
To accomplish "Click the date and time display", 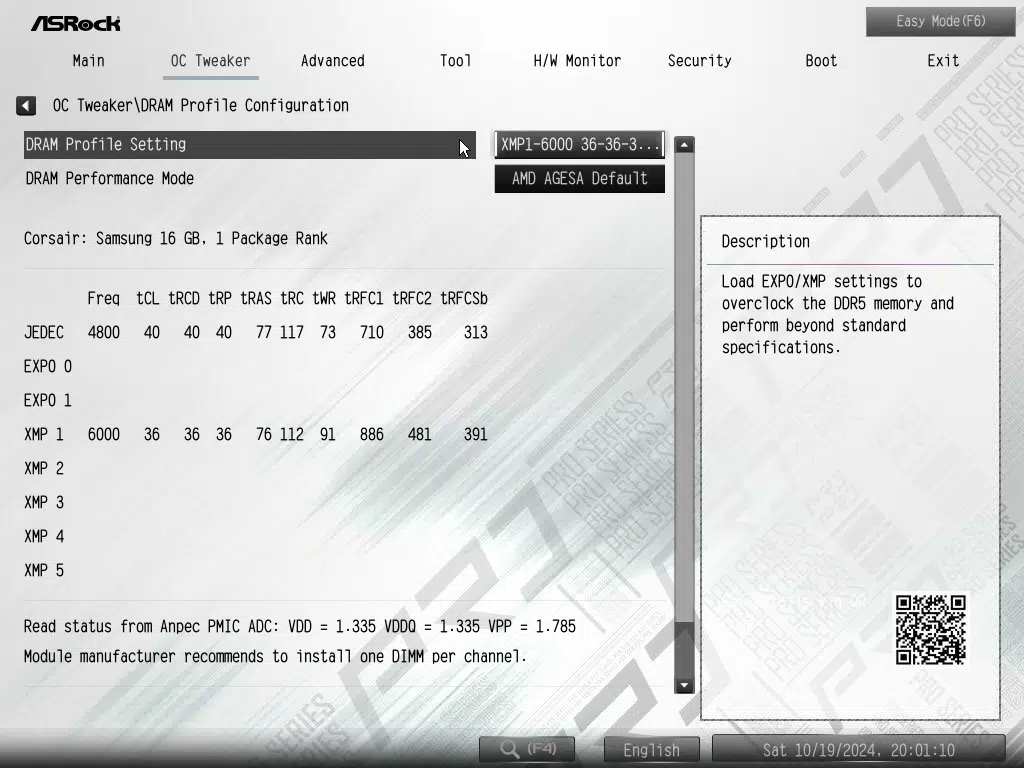I will point(858,749).
